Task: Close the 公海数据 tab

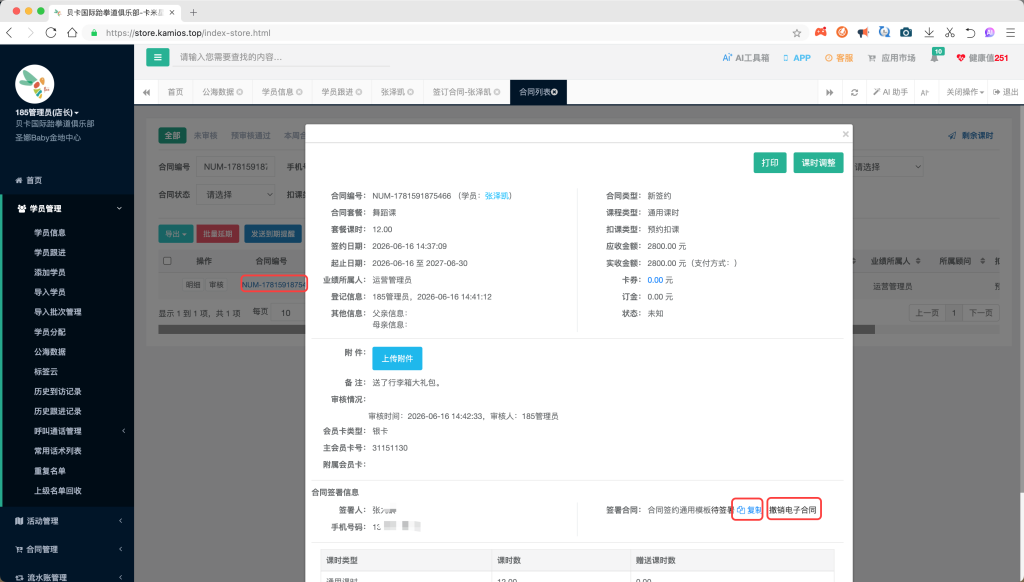Action: click(x=240, y=92)
